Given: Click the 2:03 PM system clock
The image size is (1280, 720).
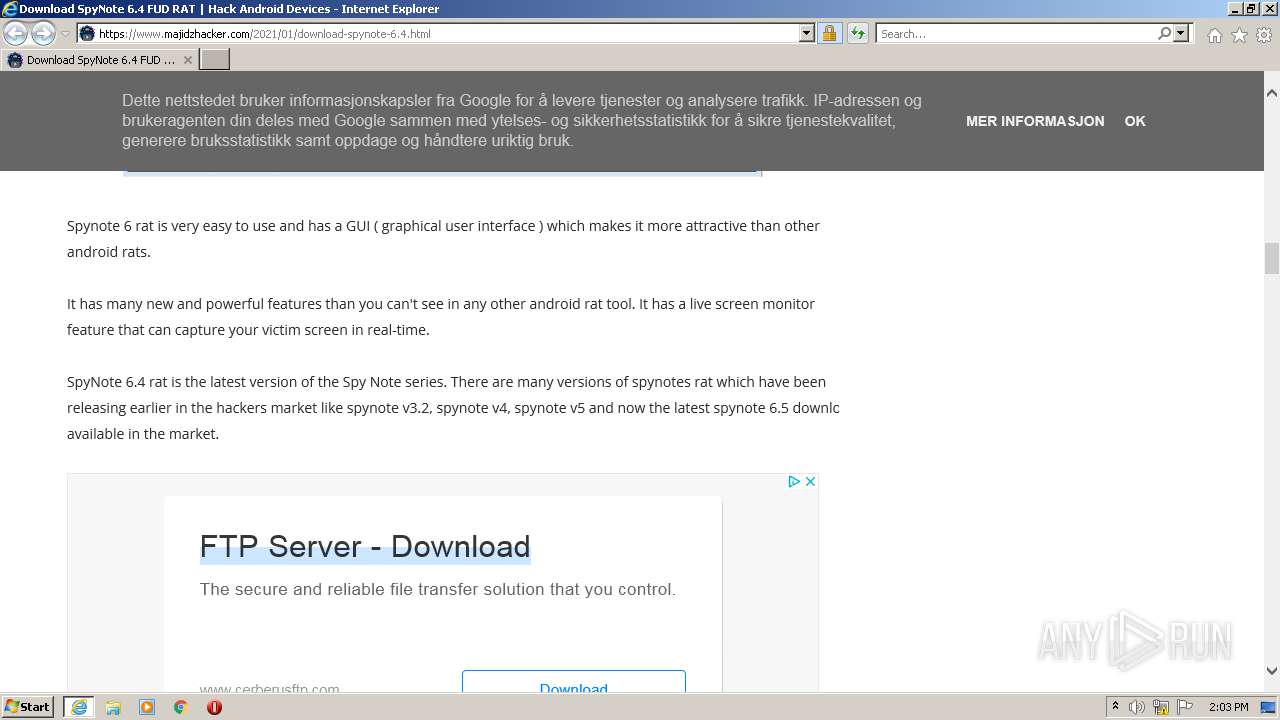Looking at the screenshot, I should (1228, 707).
